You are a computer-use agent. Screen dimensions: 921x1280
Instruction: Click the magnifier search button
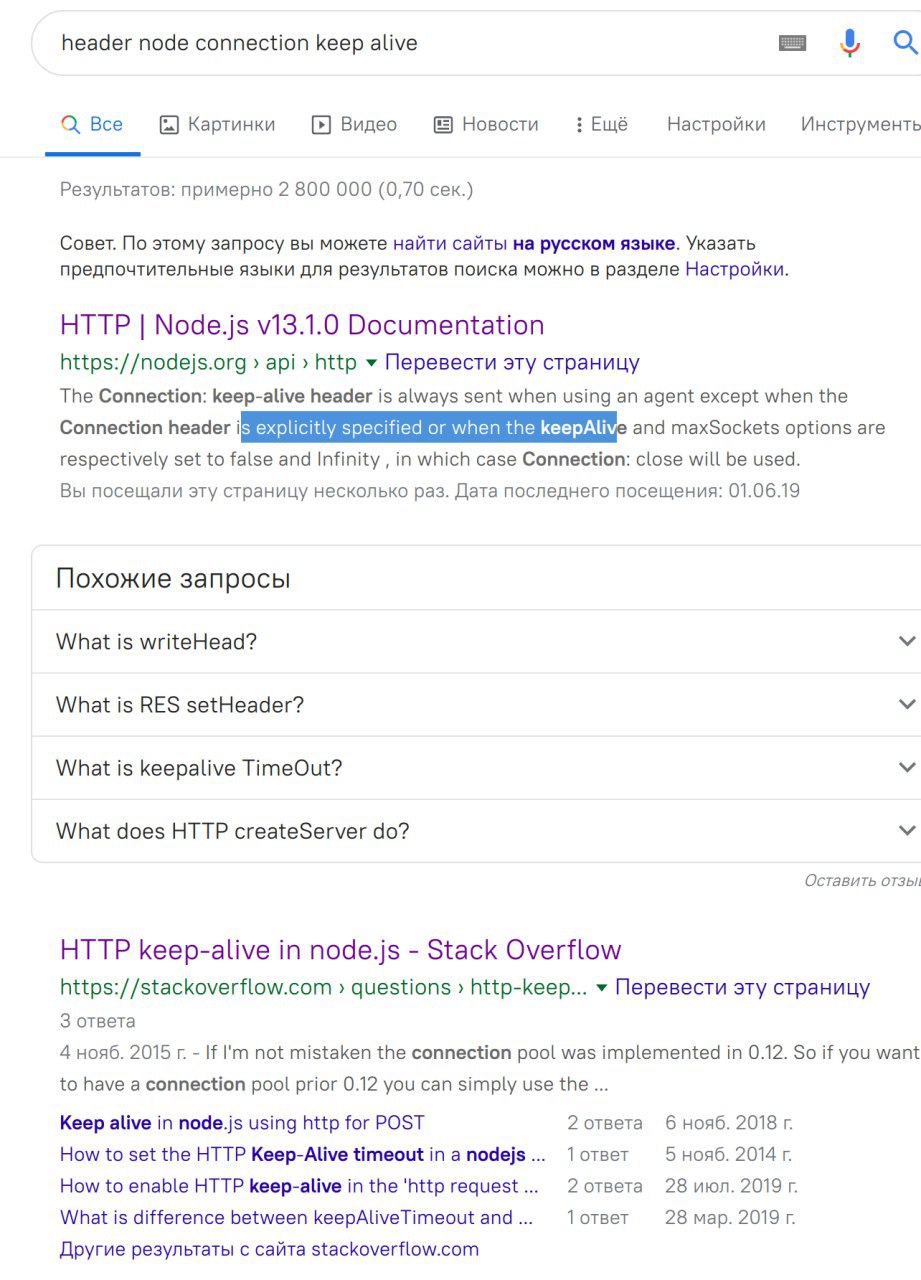pos(905,43)
